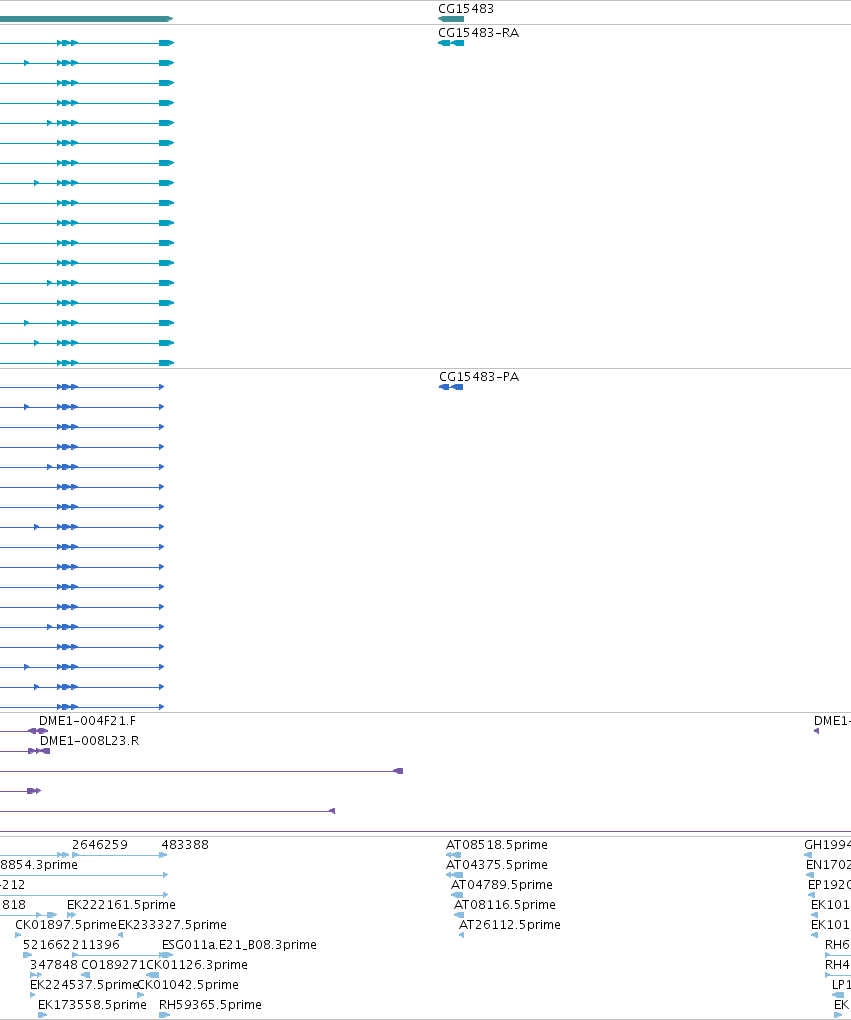Viewport: 851px width, 1020px height.
Task: Click the purple glyph under DME1-004F21.F
Action: click(38, 731)
